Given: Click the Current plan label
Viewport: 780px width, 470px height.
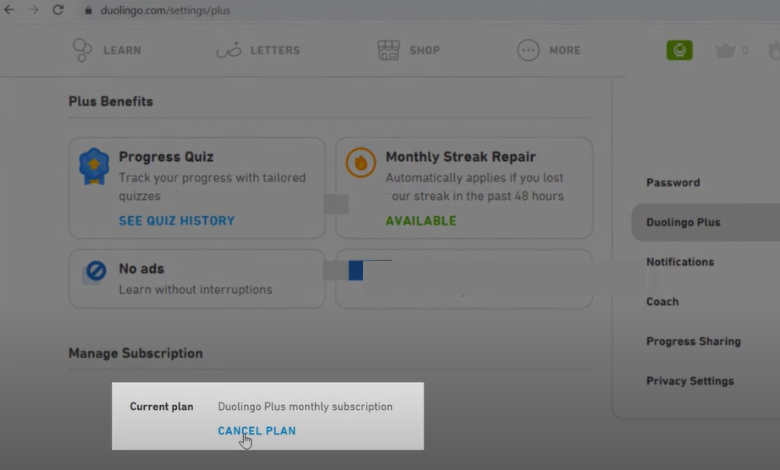Looking at the screenshot, I should (161, 406).
